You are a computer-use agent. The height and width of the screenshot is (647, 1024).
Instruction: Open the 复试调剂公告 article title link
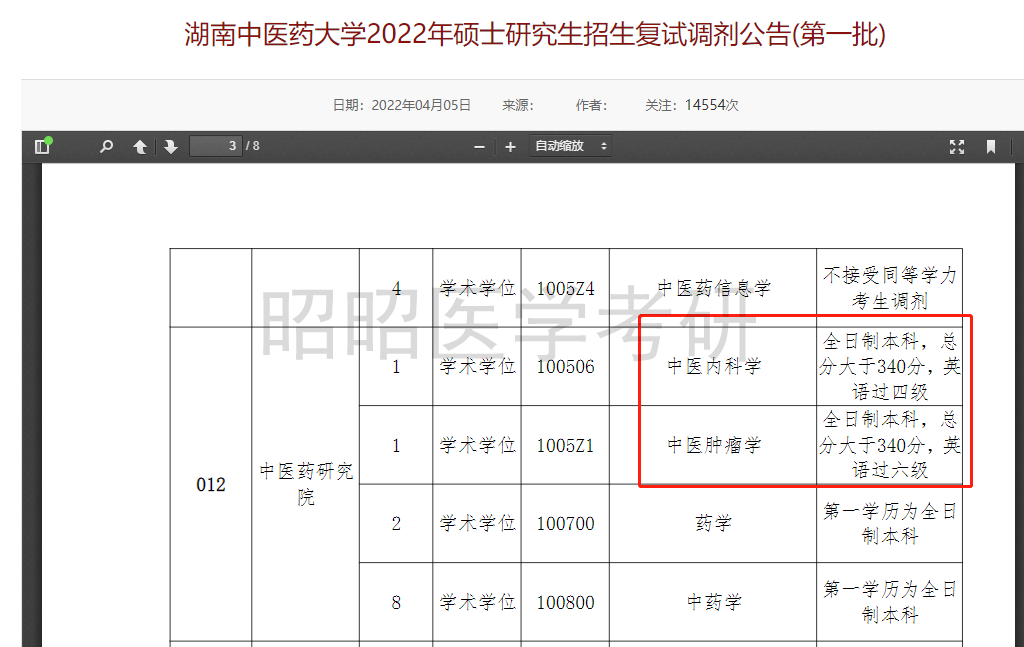[x=511, y=31]
